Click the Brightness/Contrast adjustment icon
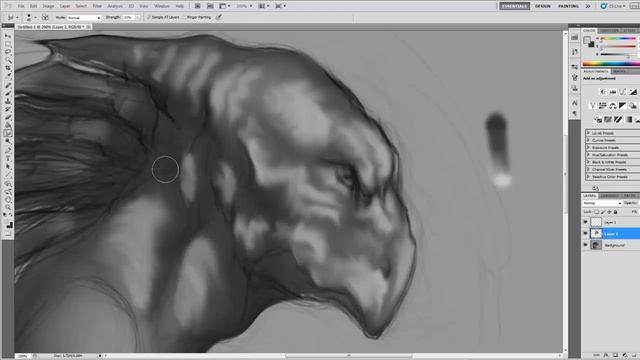The width and height of the screenshot is (640, 360). pyautogui.click(x=603, y=91)
